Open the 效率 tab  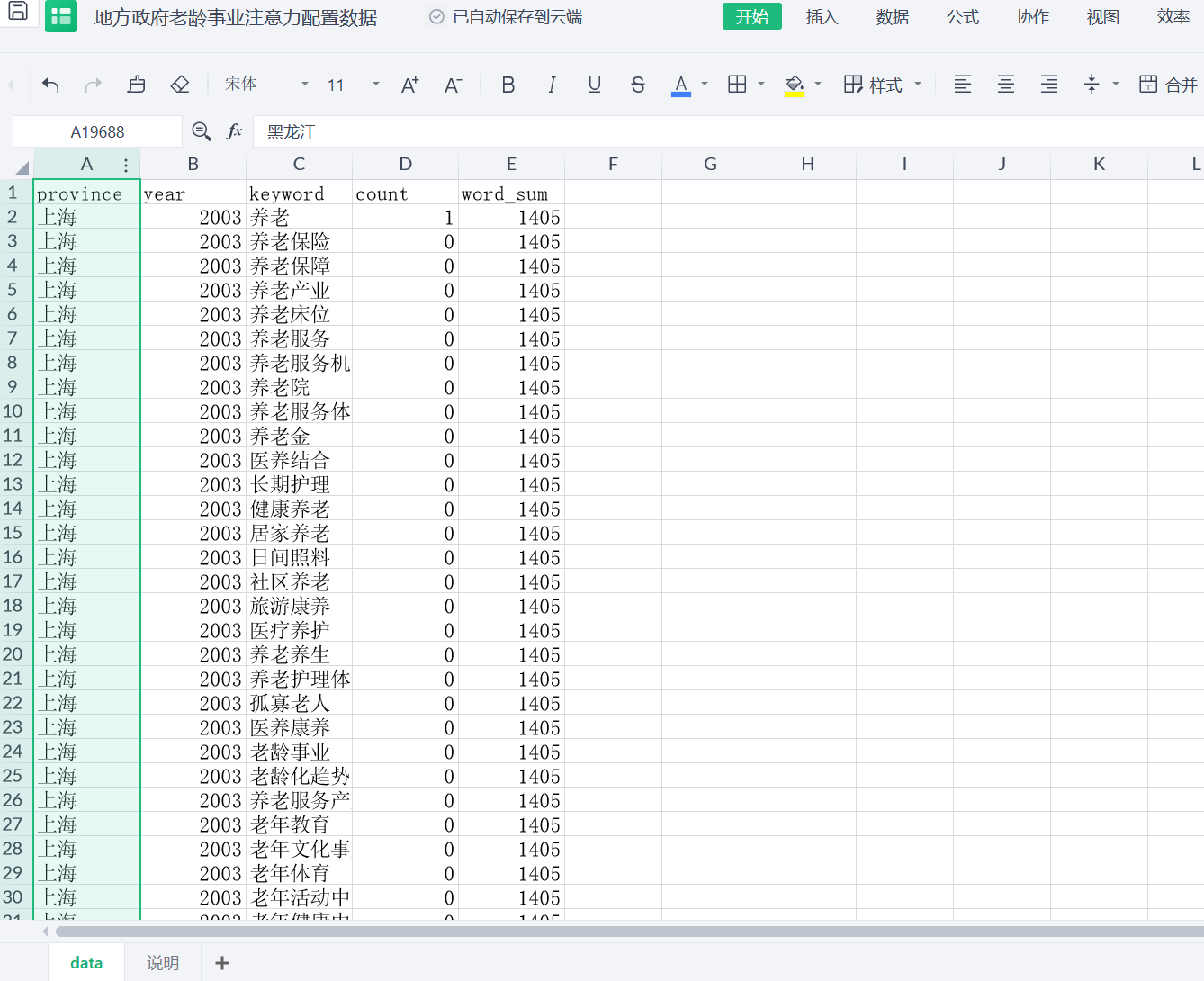tap(1173, 17)
